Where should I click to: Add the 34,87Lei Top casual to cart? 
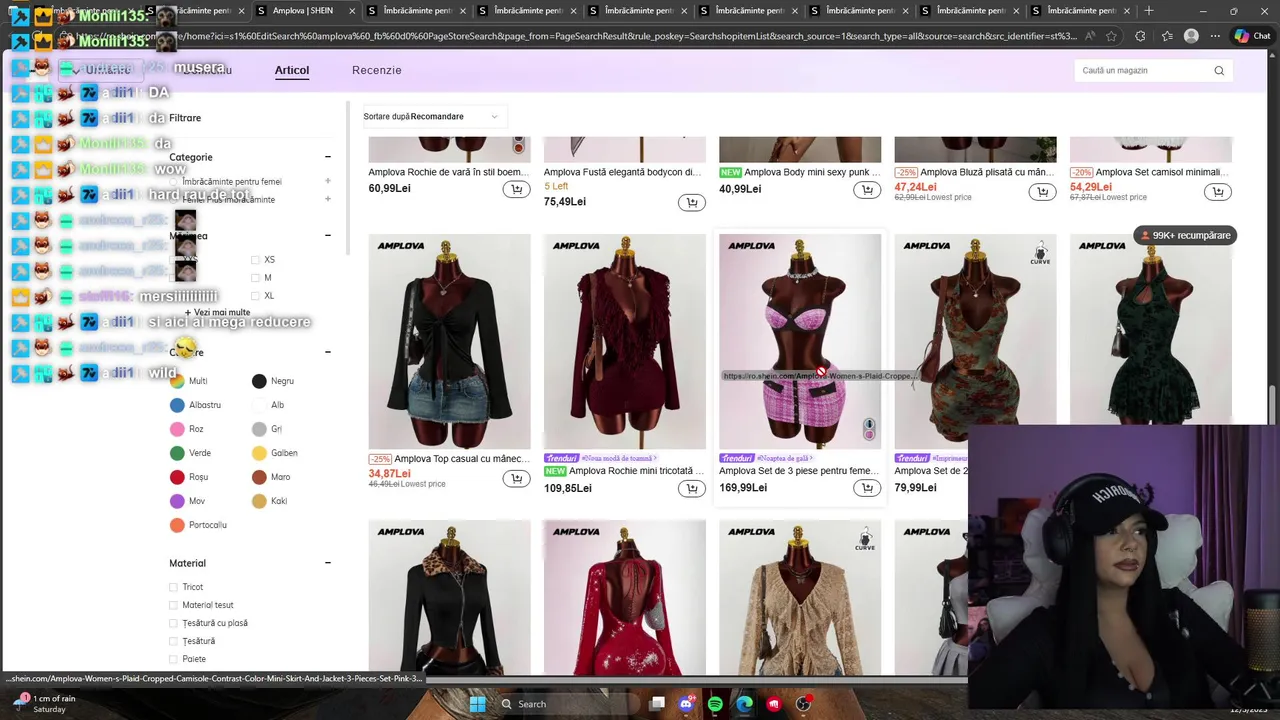(516, 479)
